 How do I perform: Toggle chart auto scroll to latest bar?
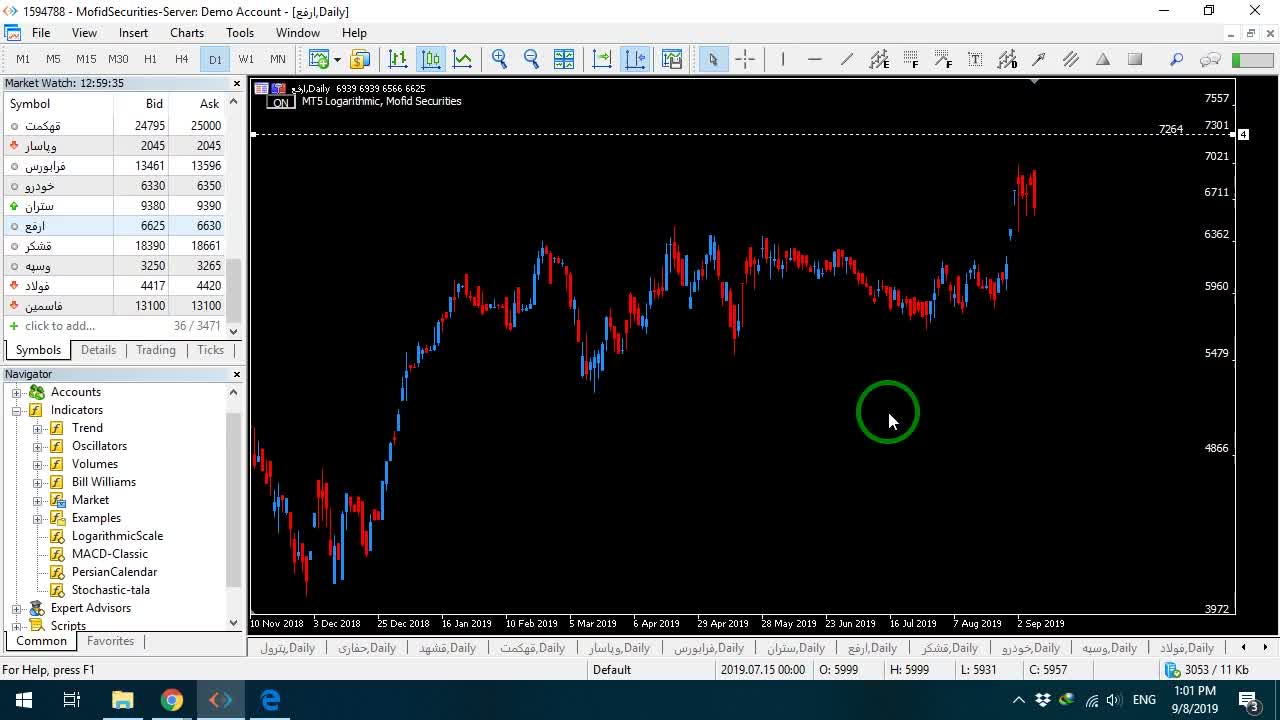602,59
